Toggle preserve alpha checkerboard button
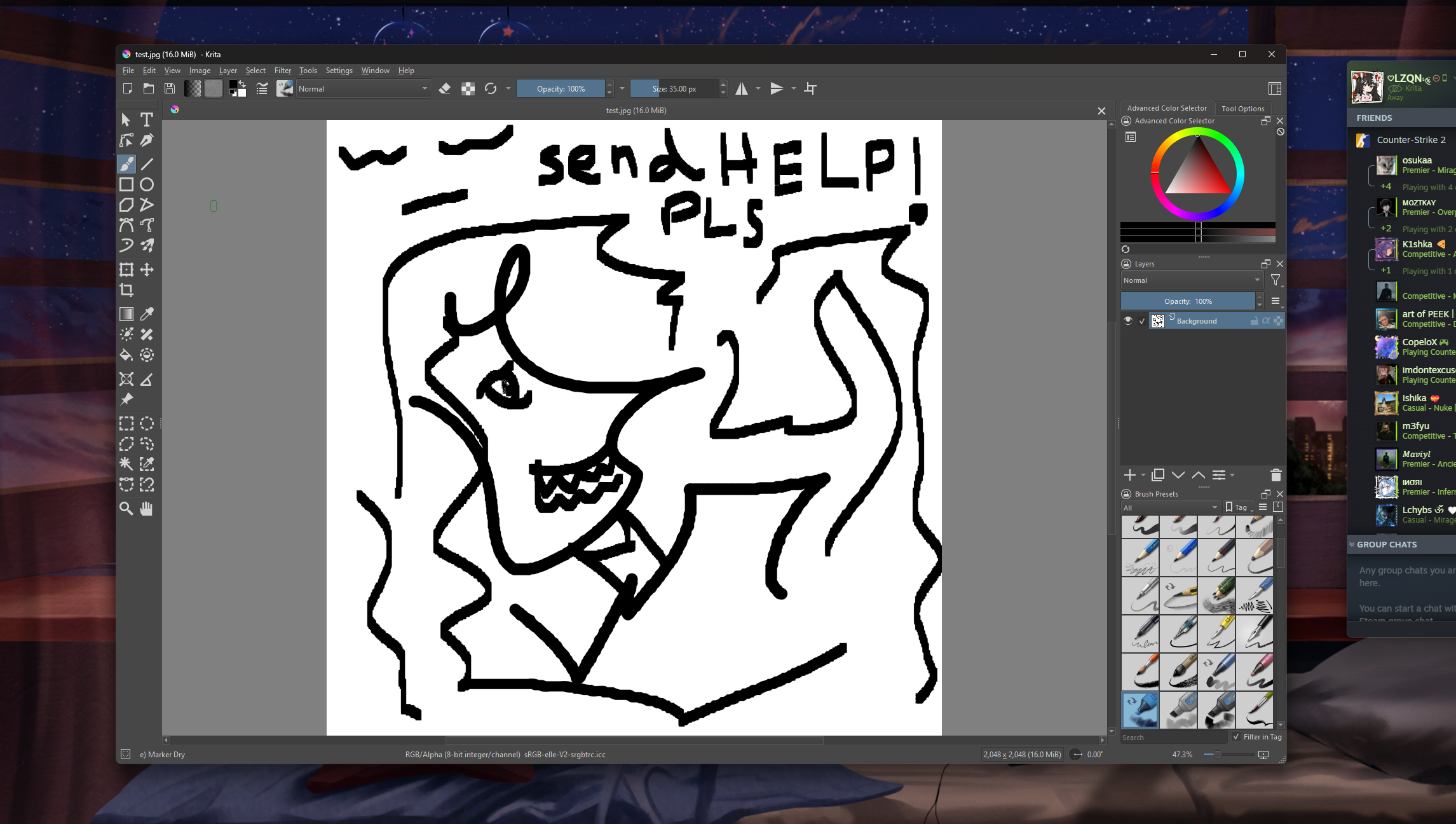 click(x=468, y=88)
